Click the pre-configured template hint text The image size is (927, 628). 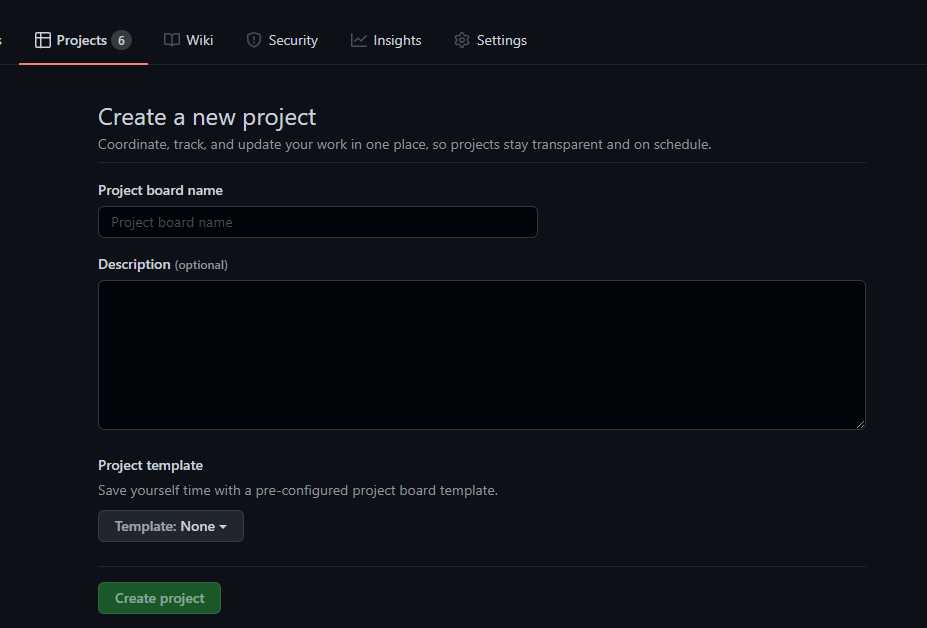(x=298, y=491)
